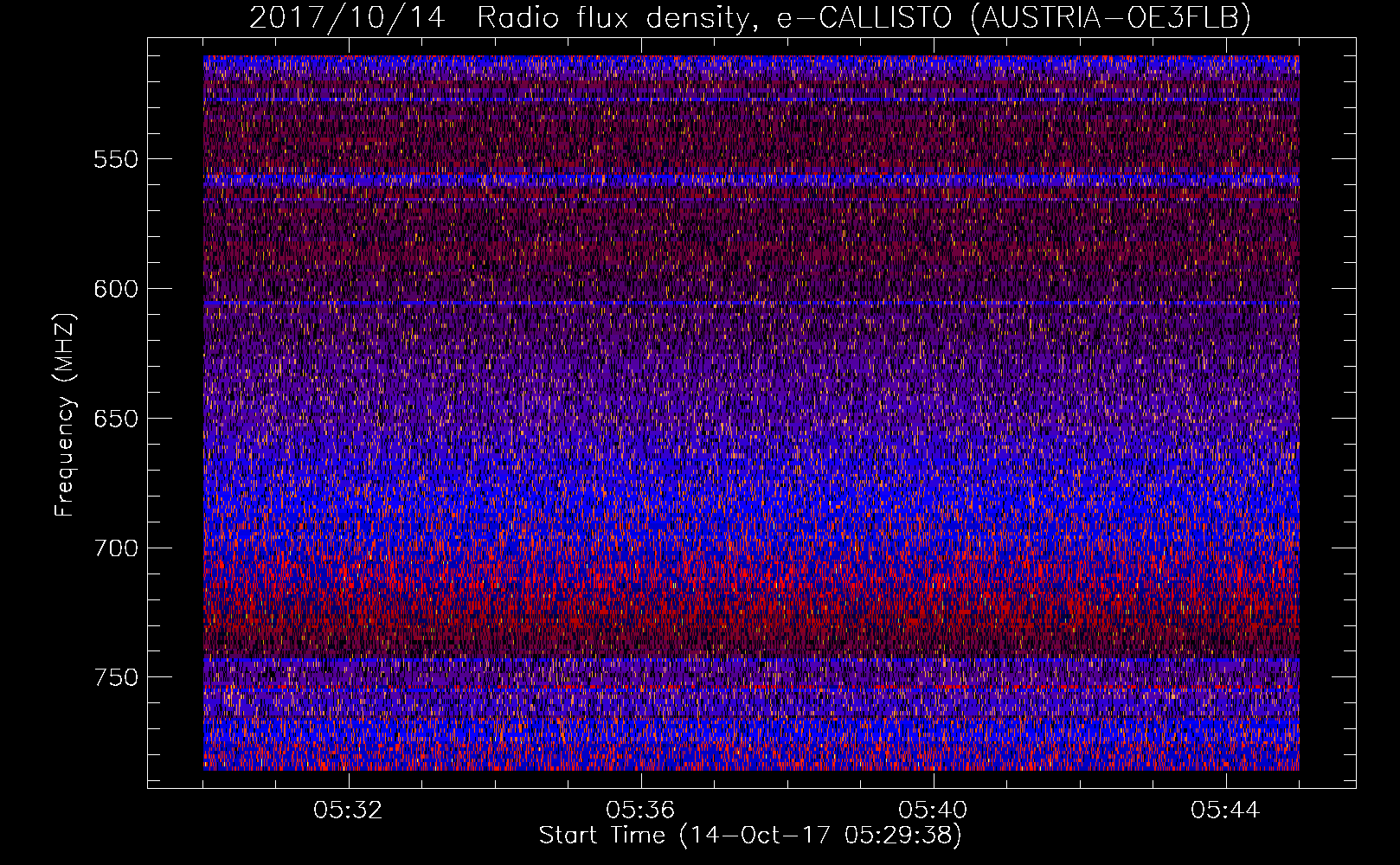The height and width of the screenshot is (865, 1400).
Task: Pick the 05:40 time tick label
Action: click(933, 810)
